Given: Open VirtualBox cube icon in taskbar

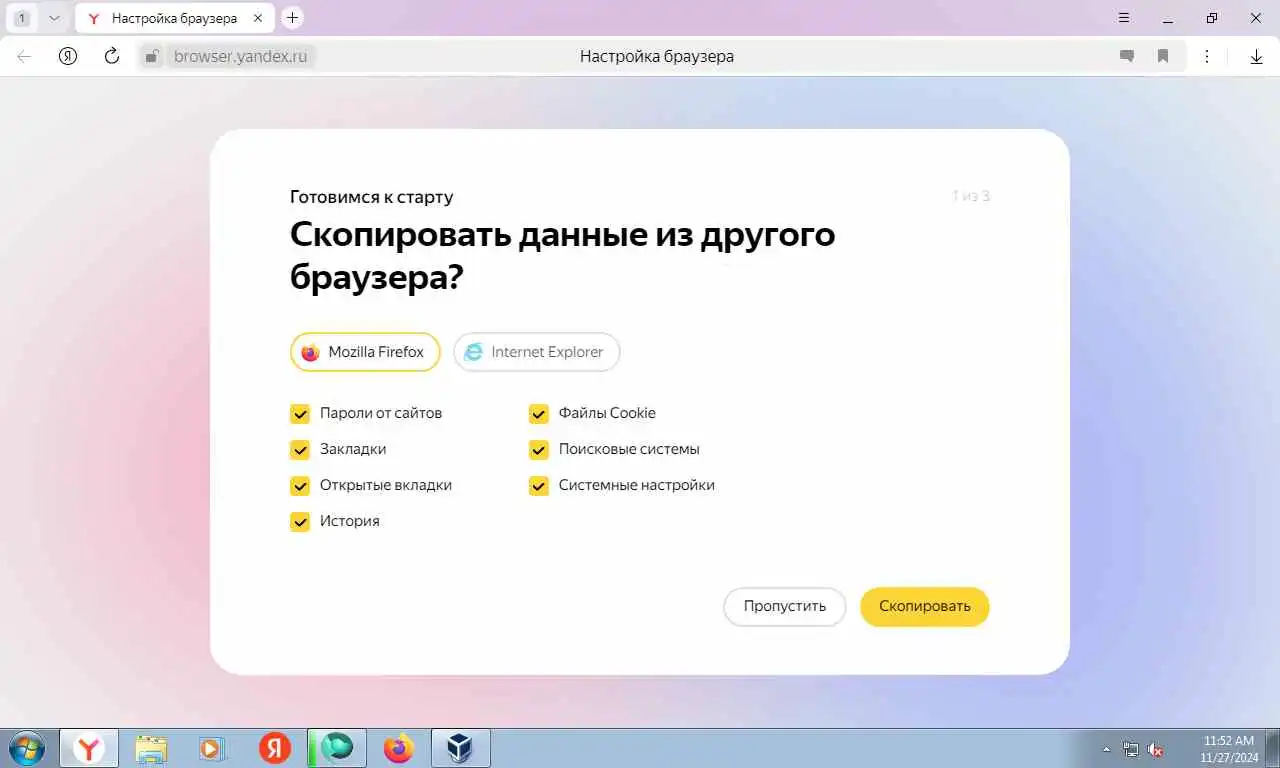Looking at the screenshot, I should tap(460, 748).
